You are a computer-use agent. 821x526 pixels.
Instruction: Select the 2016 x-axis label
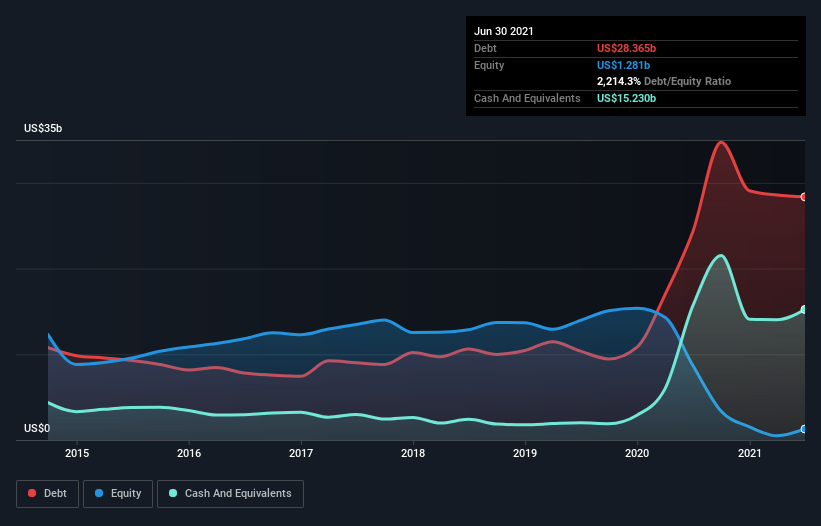189,454
